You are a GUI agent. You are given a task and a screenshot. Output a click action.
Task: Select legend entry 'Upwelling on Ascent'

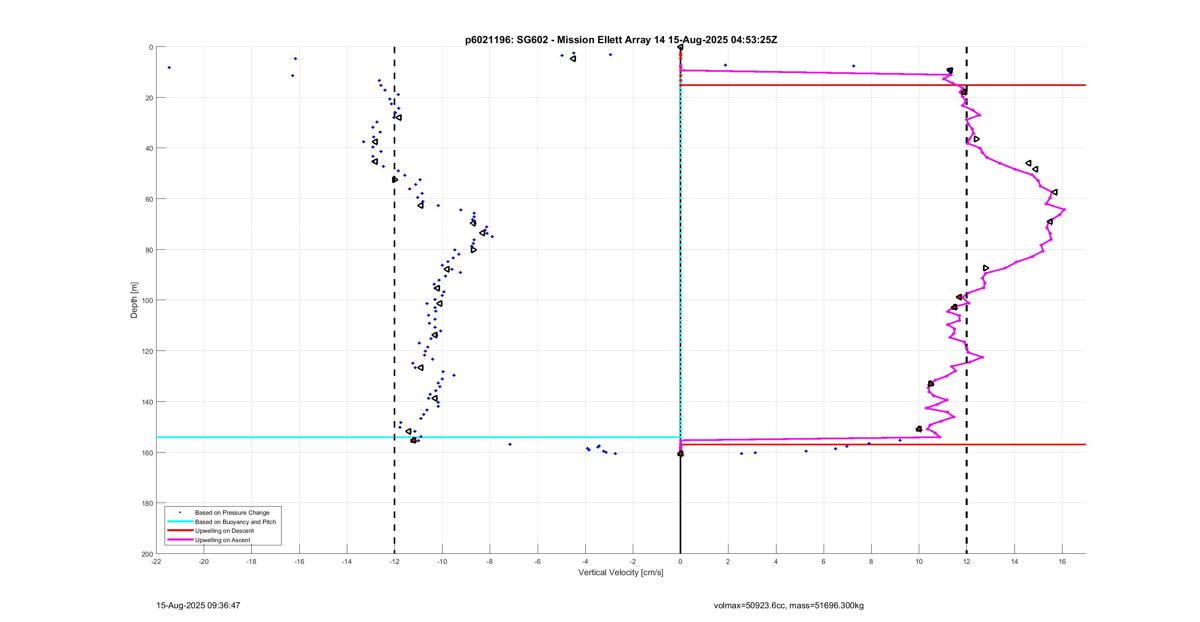[x=223, y=539]
